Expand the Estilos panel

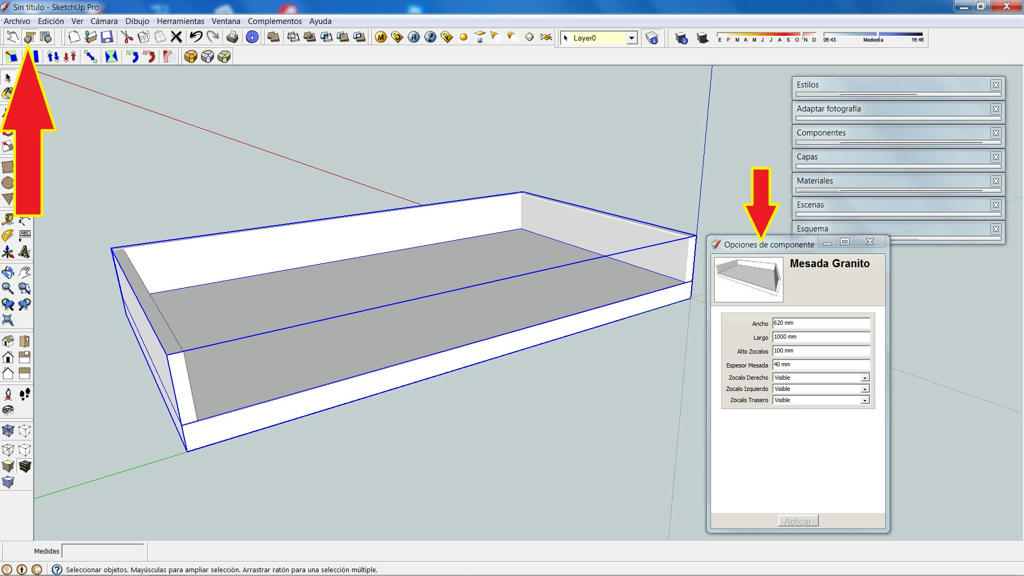point(891,85)
